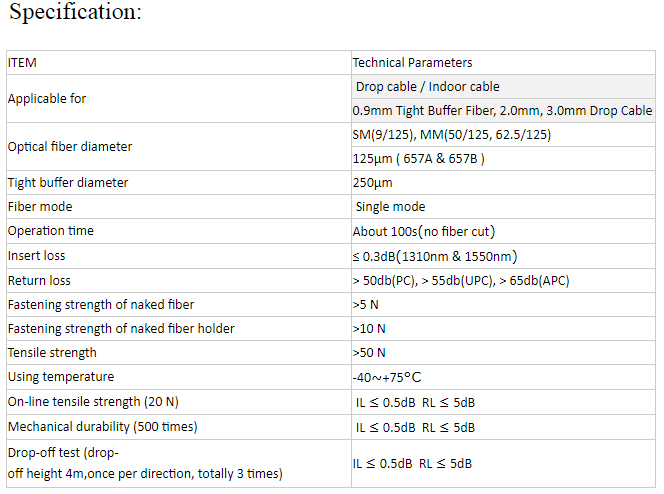Click the Tensile strength >50 N value

(369, 352)
